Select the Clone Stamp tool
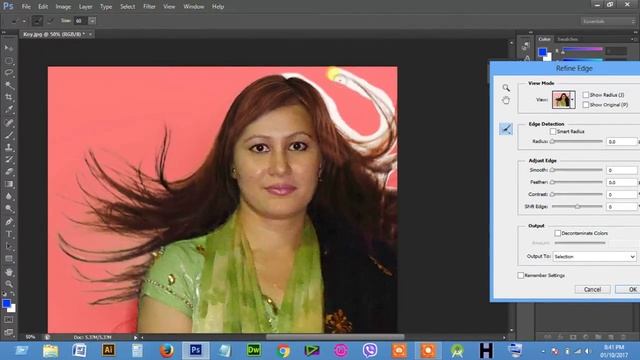Viewport: 640px width, 360px height. pos(9,147)
